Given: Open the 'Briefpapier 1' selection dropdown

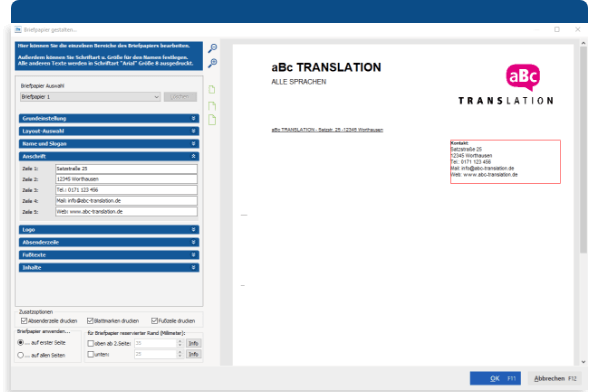Looking at the screenshot, I should click(90, 97).
